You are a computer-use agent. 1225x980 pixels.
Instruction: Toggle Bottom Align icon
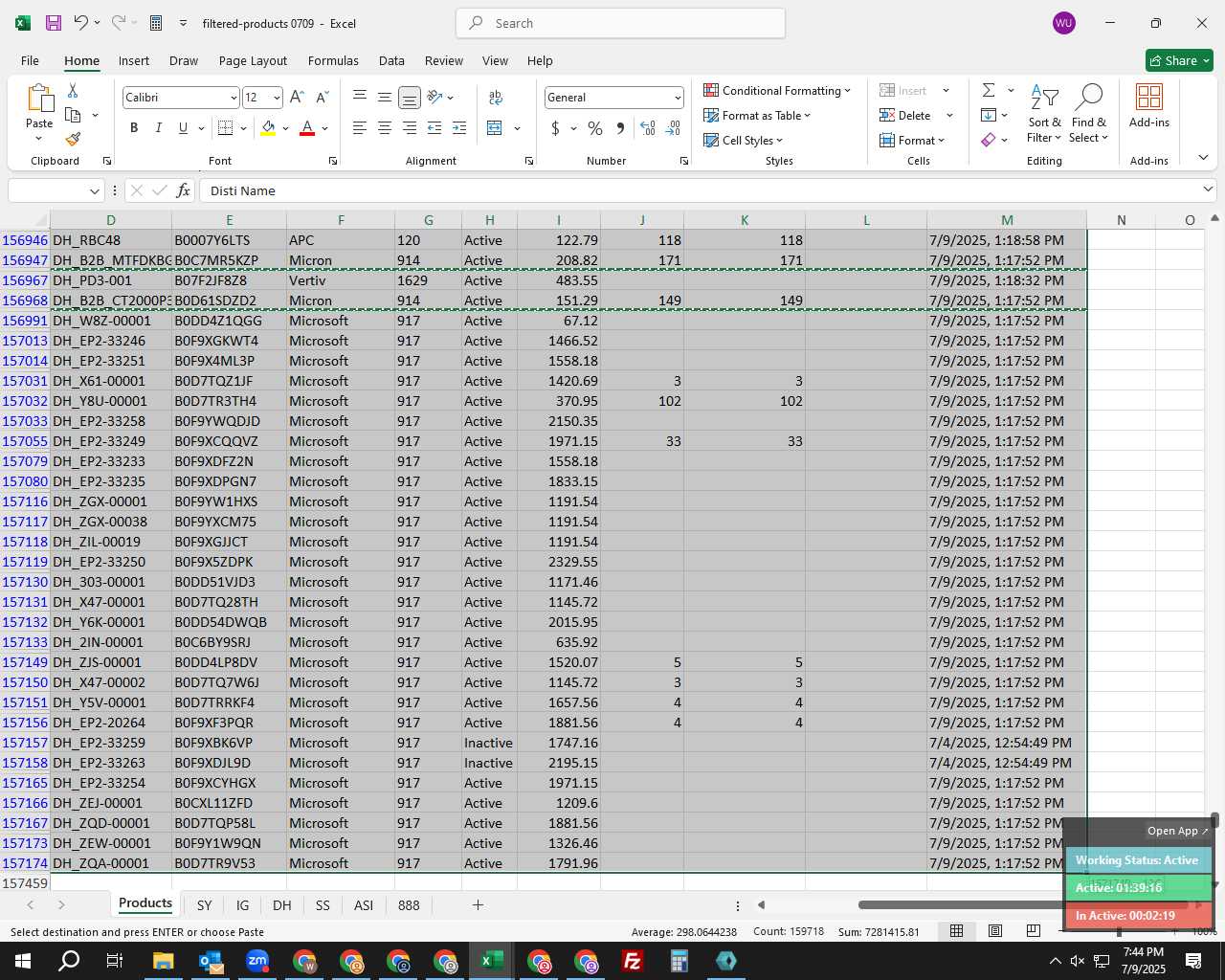(410, 97)
